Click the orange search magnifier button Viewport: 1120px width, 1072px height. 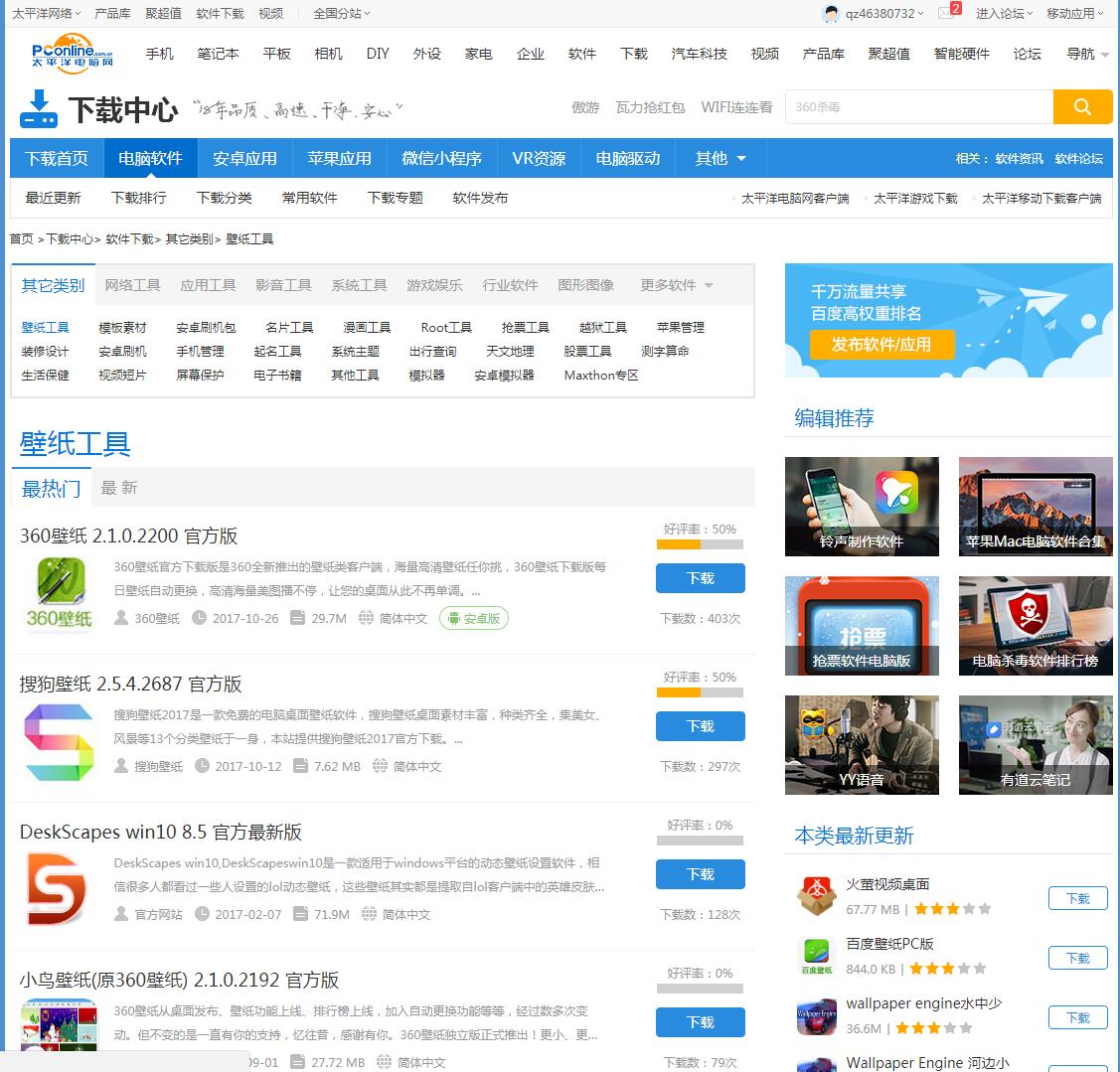point(1082,107)
